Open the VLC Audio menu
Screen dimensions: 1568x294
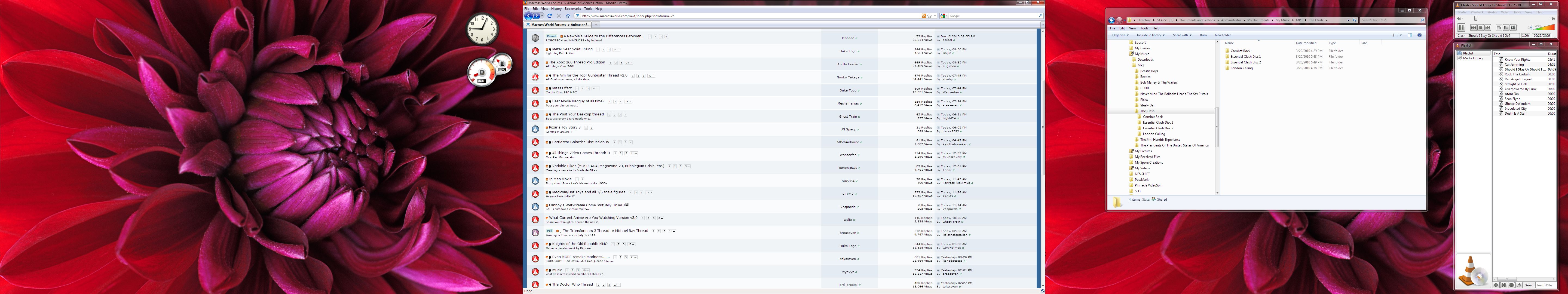(x=1493, y=12)
